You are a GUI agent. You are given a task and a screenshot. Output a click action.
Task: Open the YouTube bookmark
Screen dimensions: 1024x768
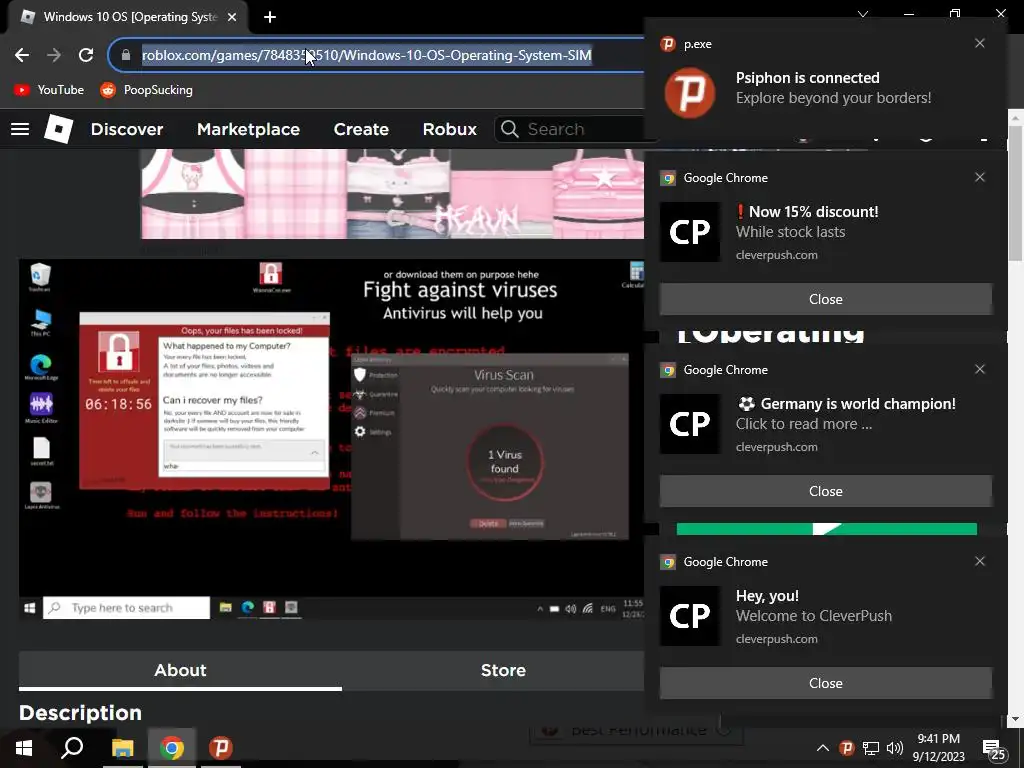(49, 90)
